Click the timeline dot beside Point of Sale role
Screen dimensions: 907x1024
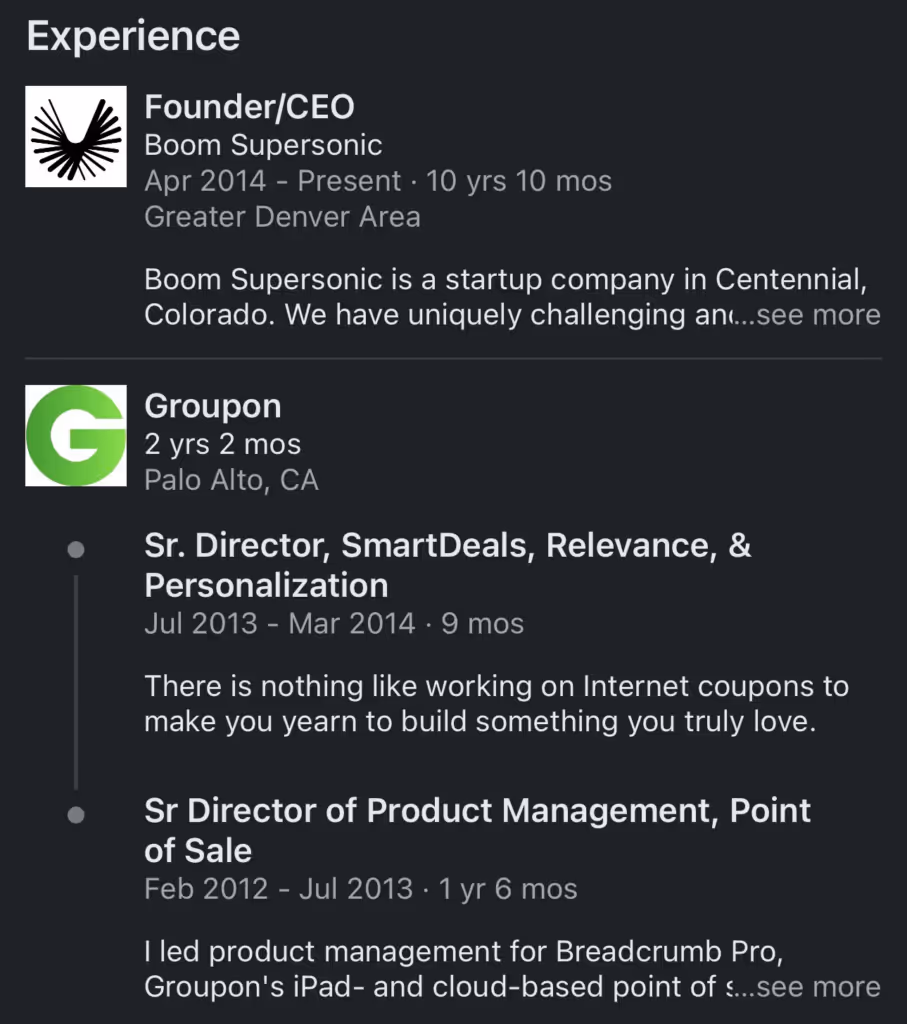tap(75, 813)
